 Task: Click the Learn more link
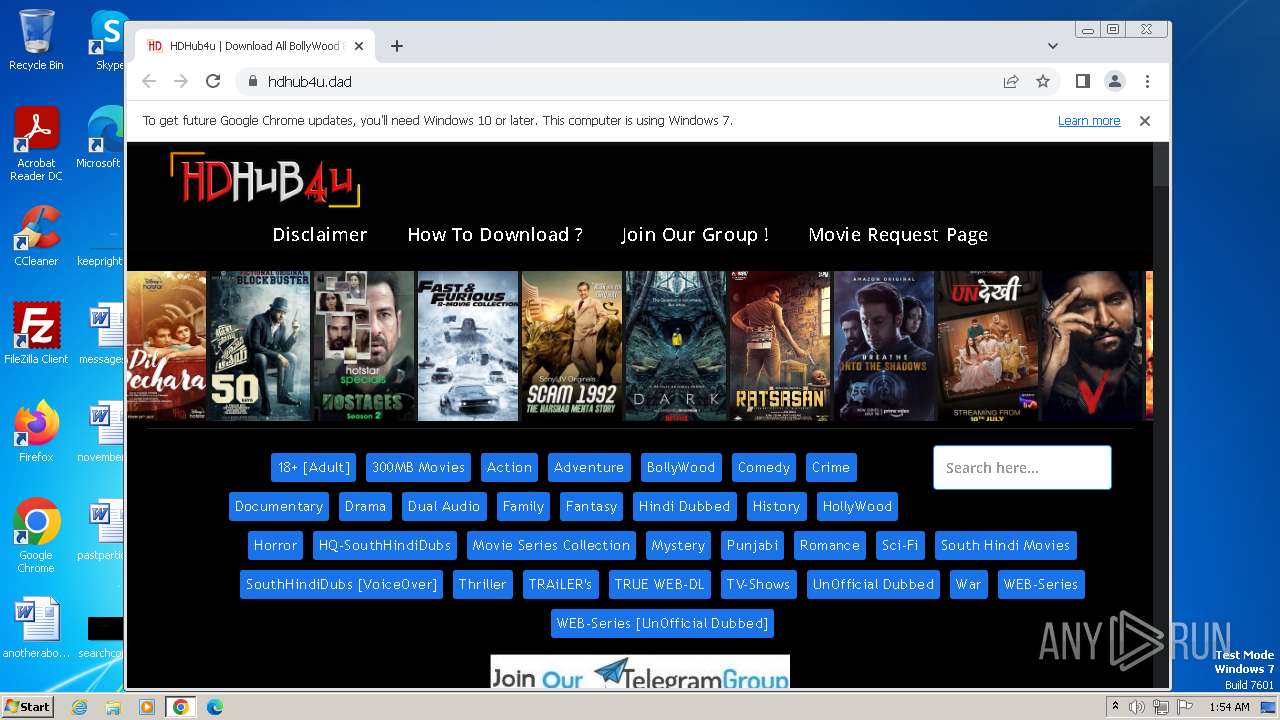point(1089,121)
